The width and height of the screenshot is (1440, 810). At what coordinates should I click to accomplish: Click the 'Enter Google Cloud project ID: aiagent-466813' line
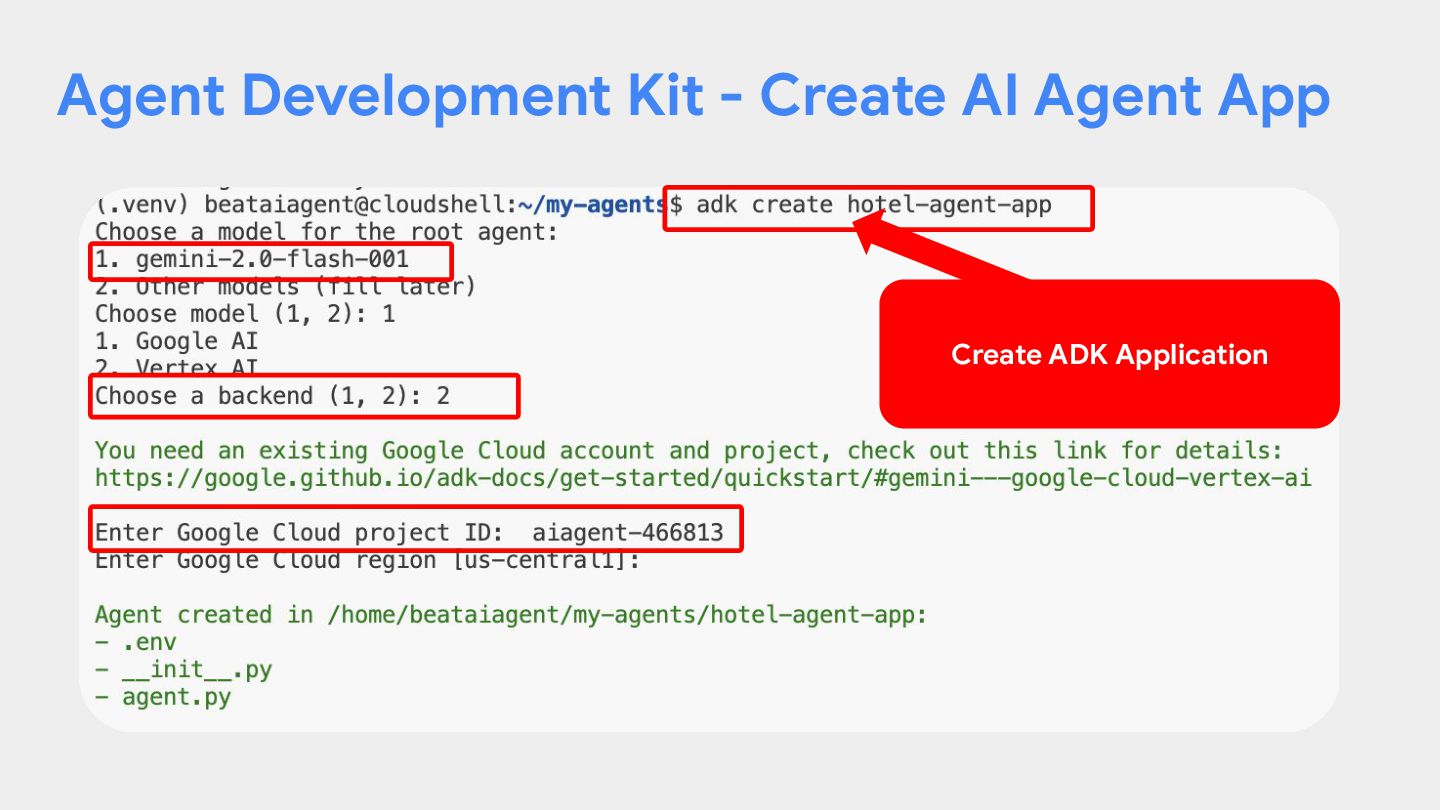click(x=409, y=532)
